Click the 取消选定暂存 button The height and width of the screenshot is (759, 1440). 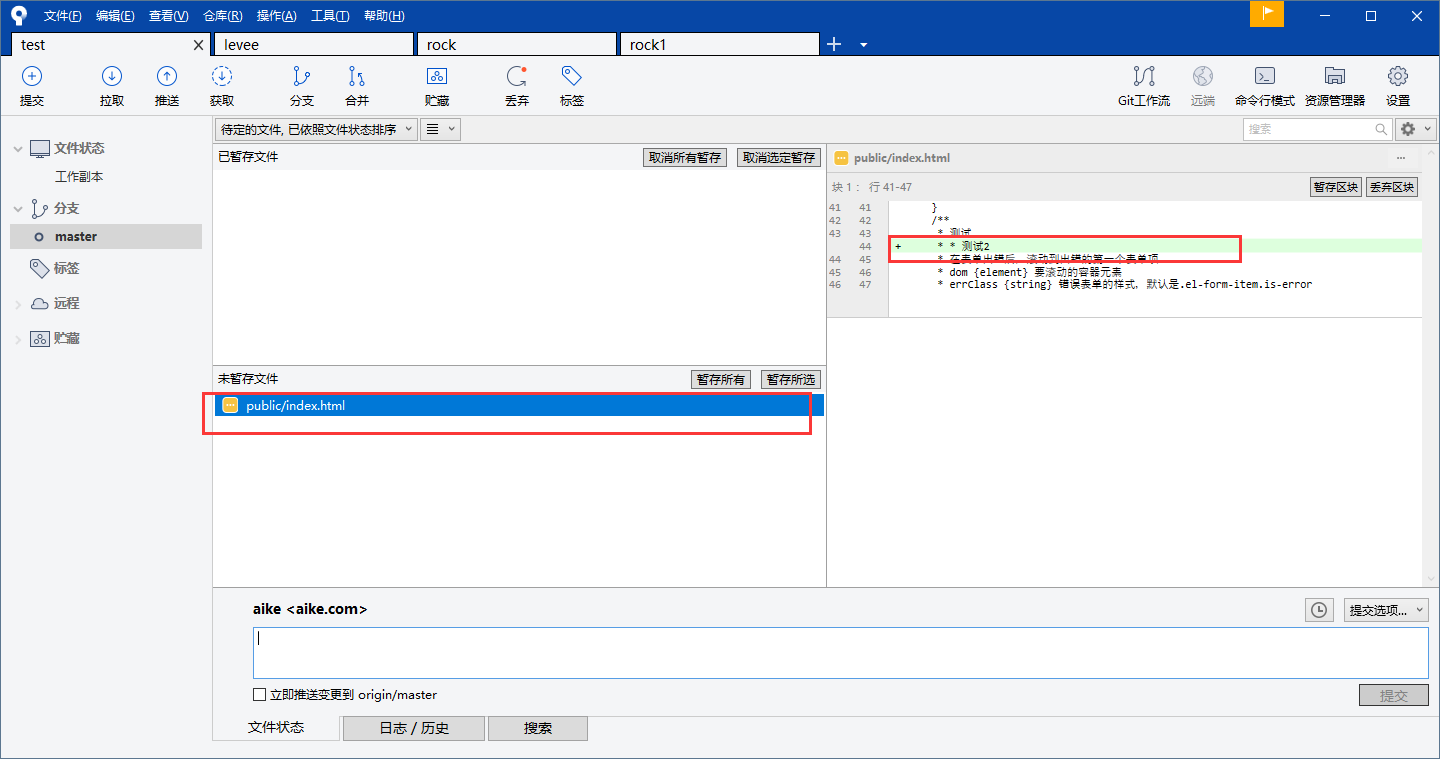779,158
